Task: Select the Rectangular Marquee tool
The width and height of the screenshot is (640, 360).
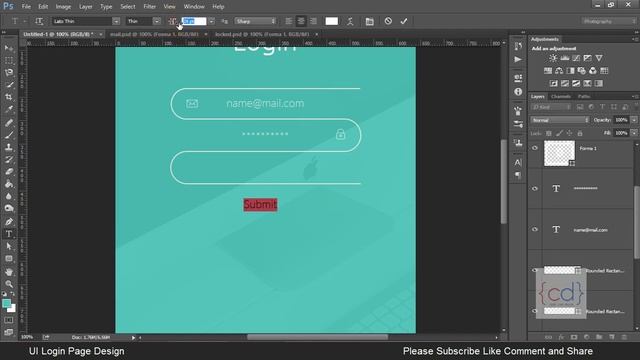Action: (x=9, y=60)
